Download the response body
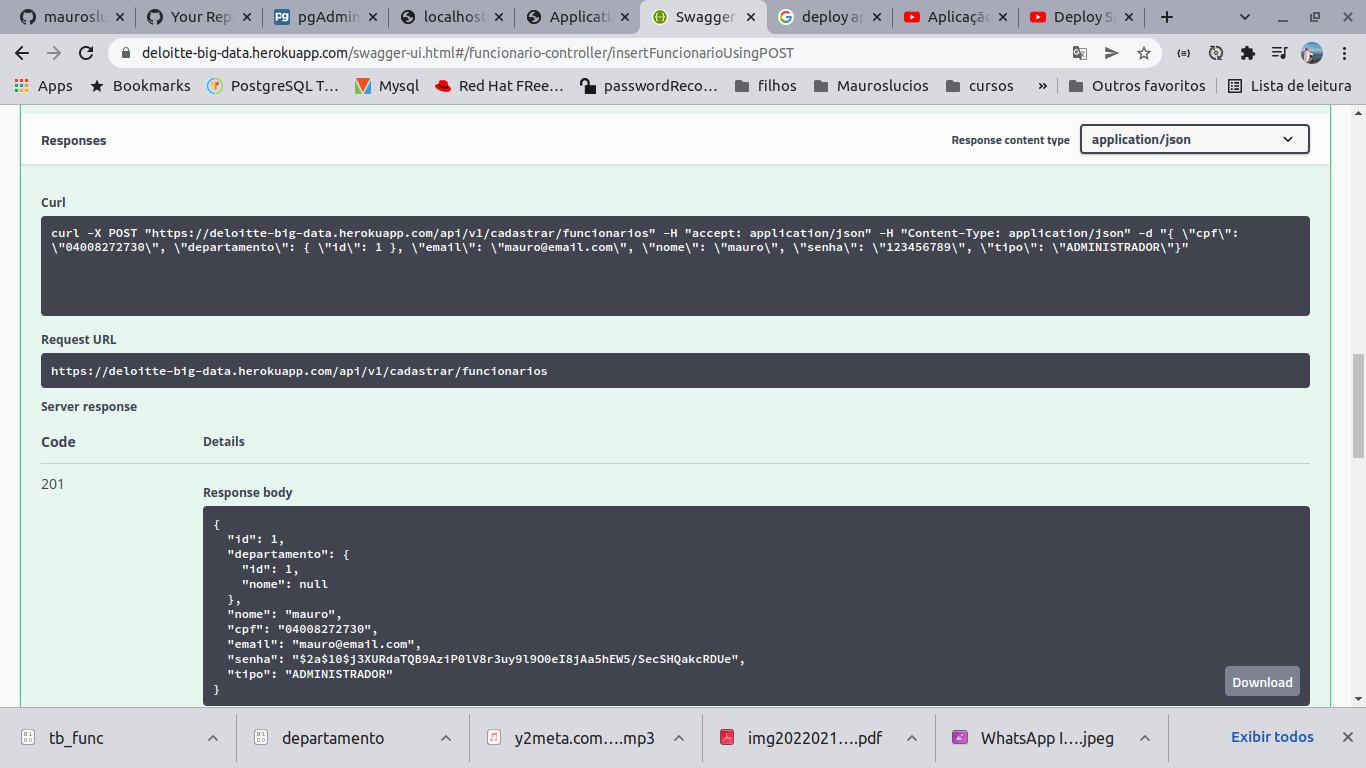Viewport: 1366px width, 768px height. 1262,682
